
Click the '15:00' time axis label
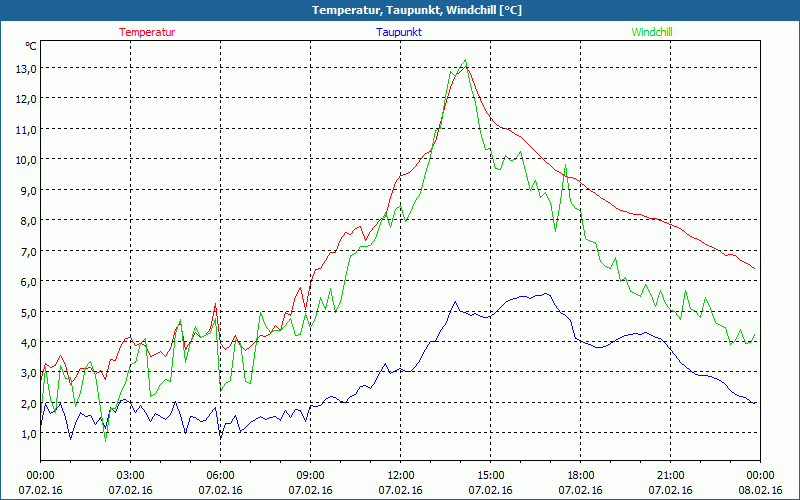click(x=490, y=475)
